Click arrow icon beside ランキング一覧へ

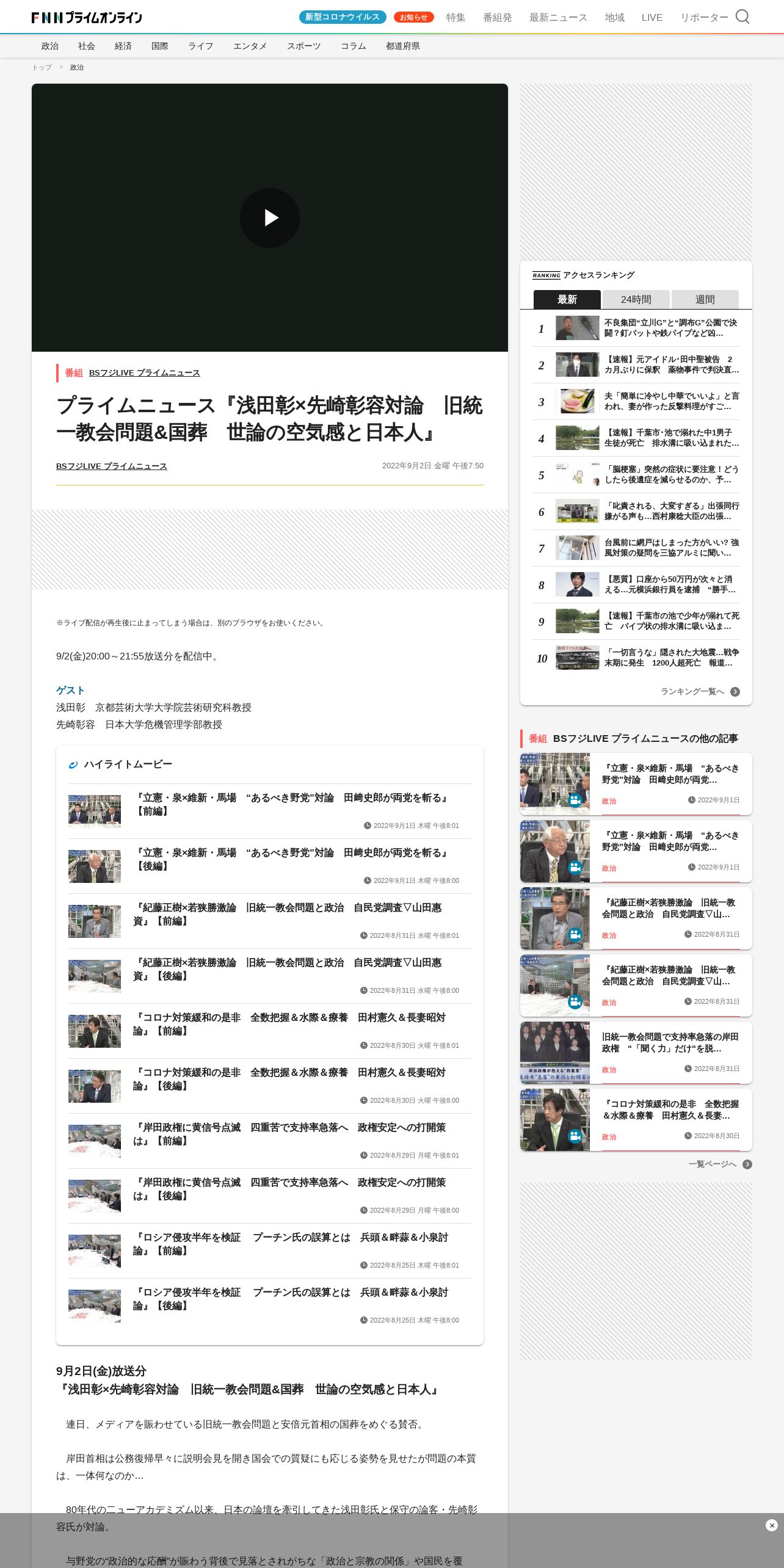735,692
